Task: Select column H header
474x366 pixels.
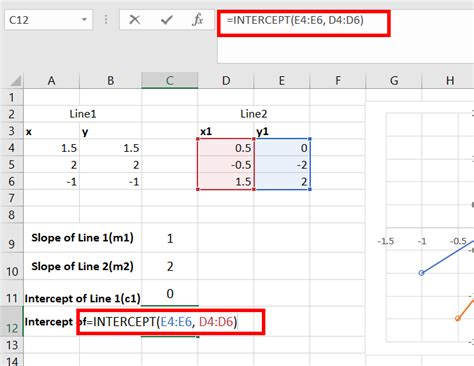Action: click(x=450, y=81)
